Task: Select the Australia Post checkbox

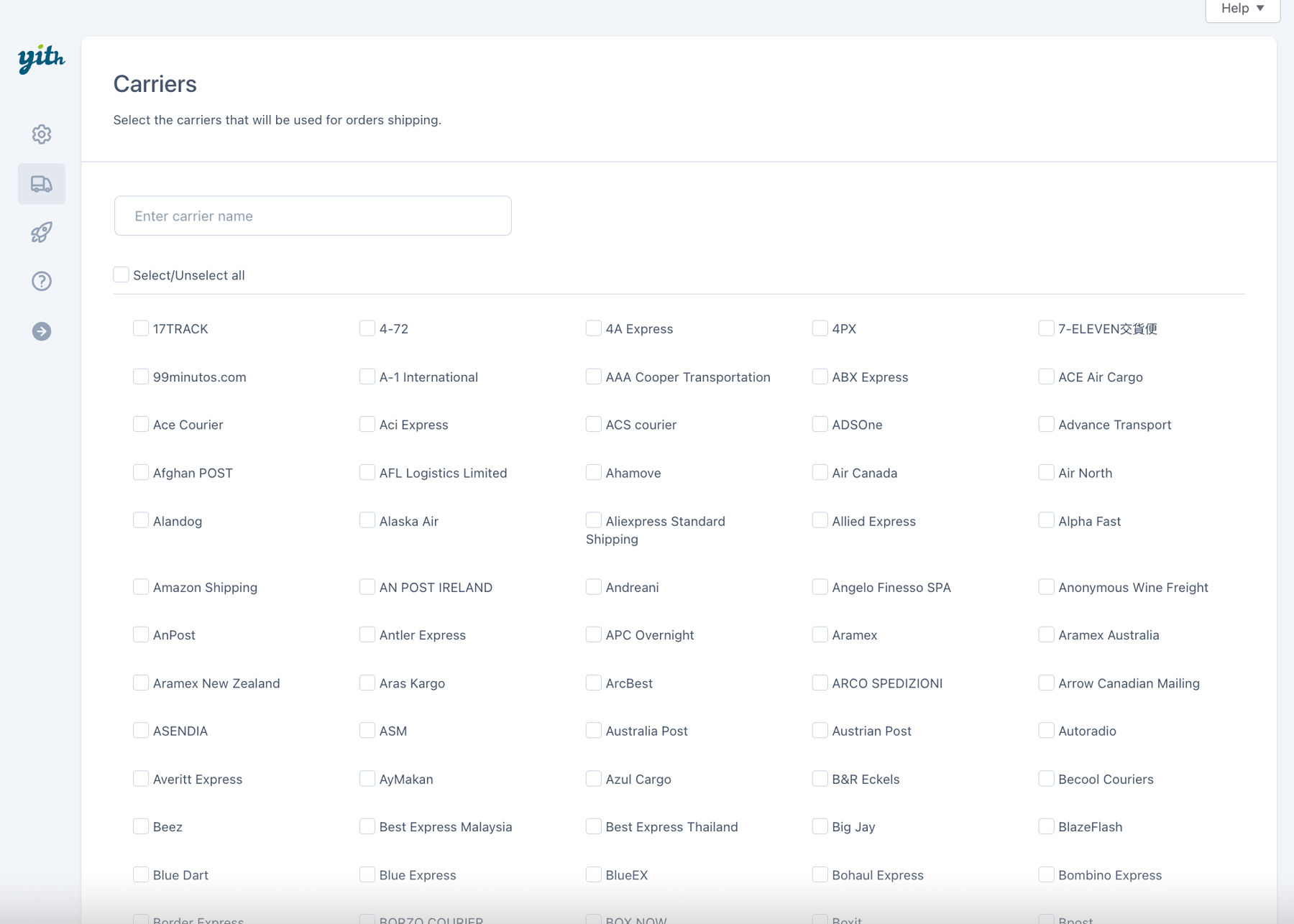Action: [594, 731]
